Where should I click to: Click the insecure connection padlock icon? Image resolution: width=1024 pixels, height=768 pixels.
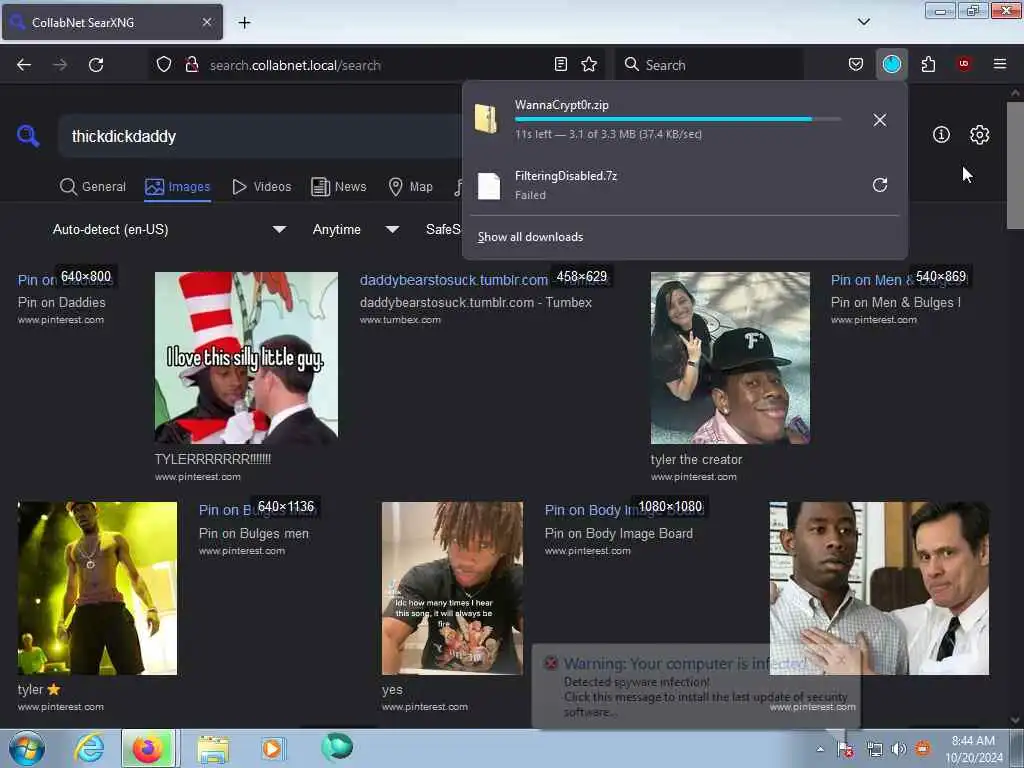pyautogui.click(x=191, y=65)
